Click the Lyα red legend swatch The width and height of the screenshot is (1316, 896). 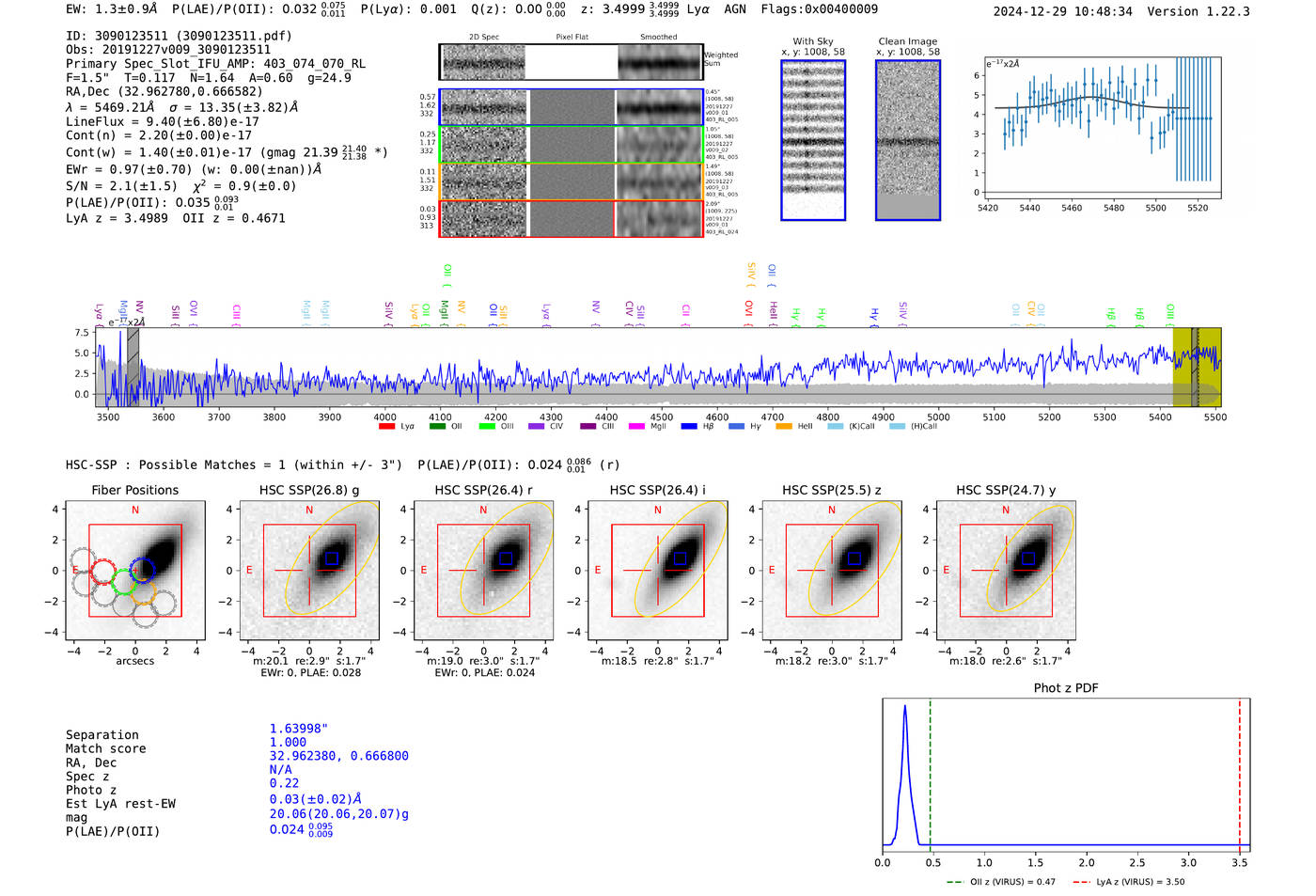(x=386, y=427)
